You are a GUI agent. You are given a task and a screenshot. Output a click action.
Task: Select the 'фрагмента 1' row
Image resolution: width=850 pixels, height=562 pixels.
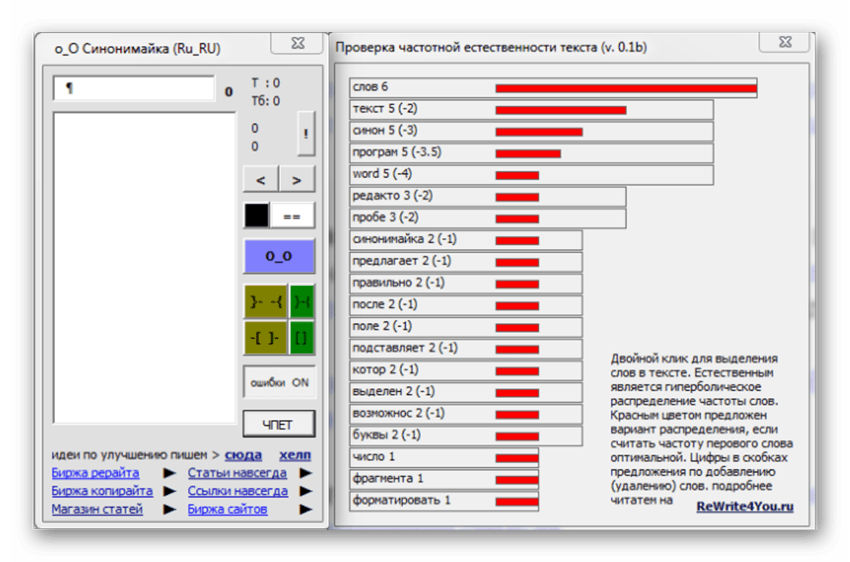point(444,479)
